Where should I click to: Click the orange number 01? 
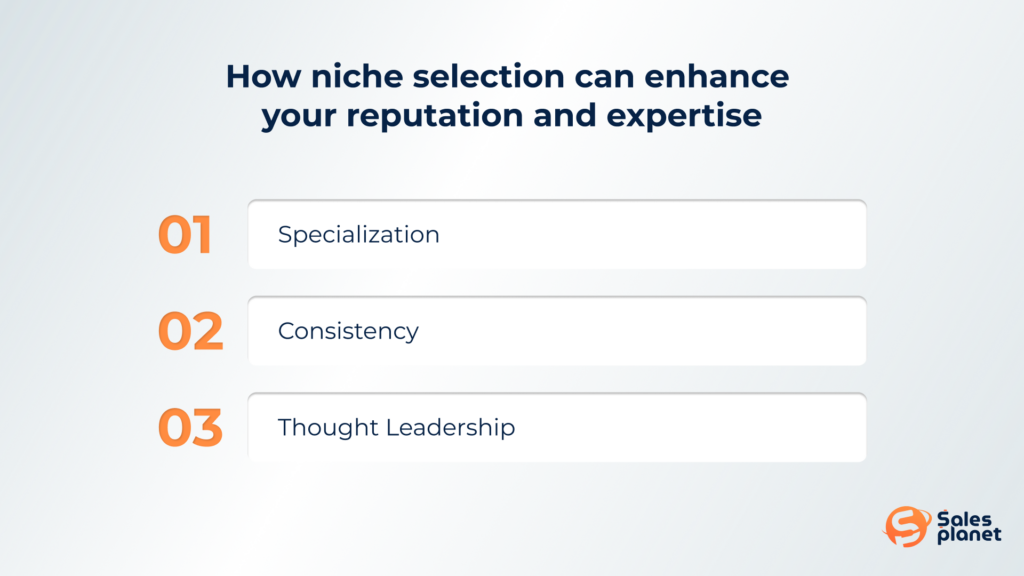(185, 234)
